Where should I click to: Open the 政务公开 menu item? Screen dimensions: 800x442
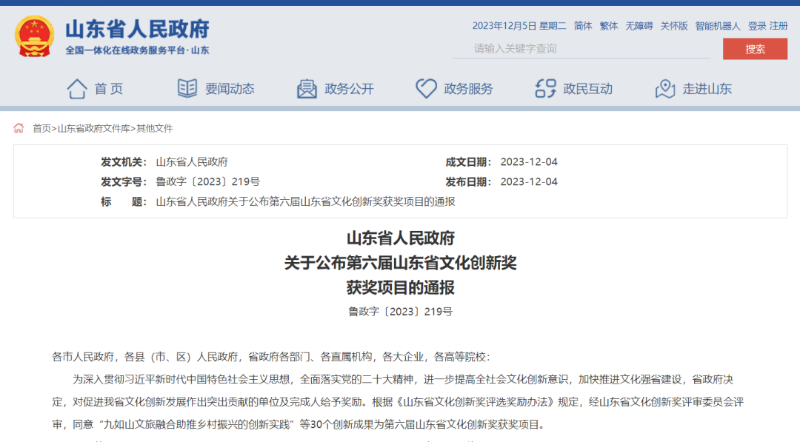(x=349, y=89)
